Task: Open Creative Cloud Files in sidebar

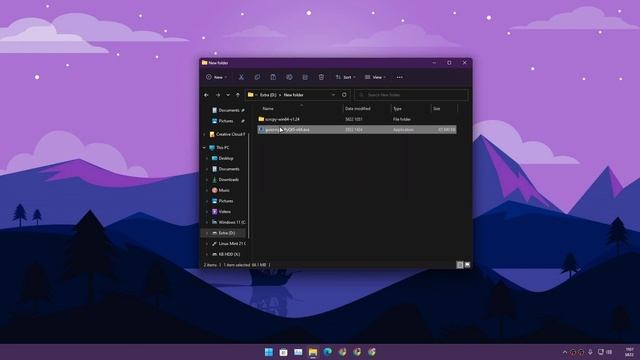Action: (227, 134)
